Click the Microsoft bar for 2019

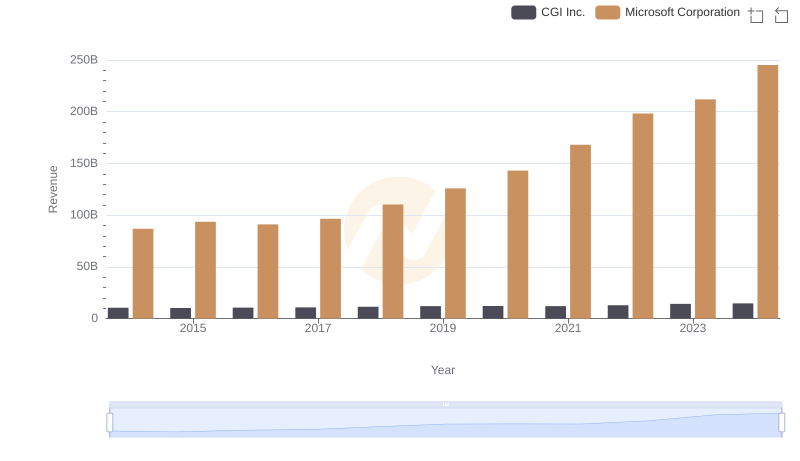(x=455, y=253)
